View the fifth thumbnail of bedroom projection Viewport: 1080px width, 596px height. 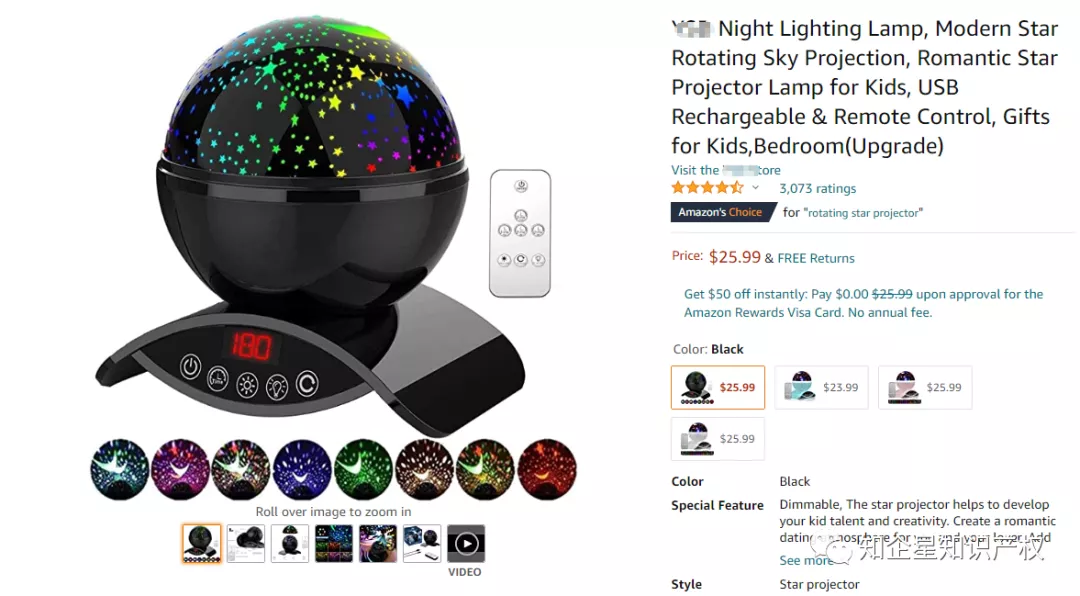[378, 544]
